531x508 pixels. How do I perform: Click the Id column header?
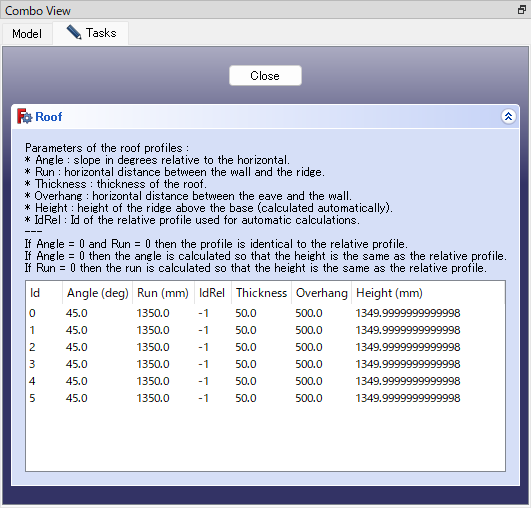point(44,293)
